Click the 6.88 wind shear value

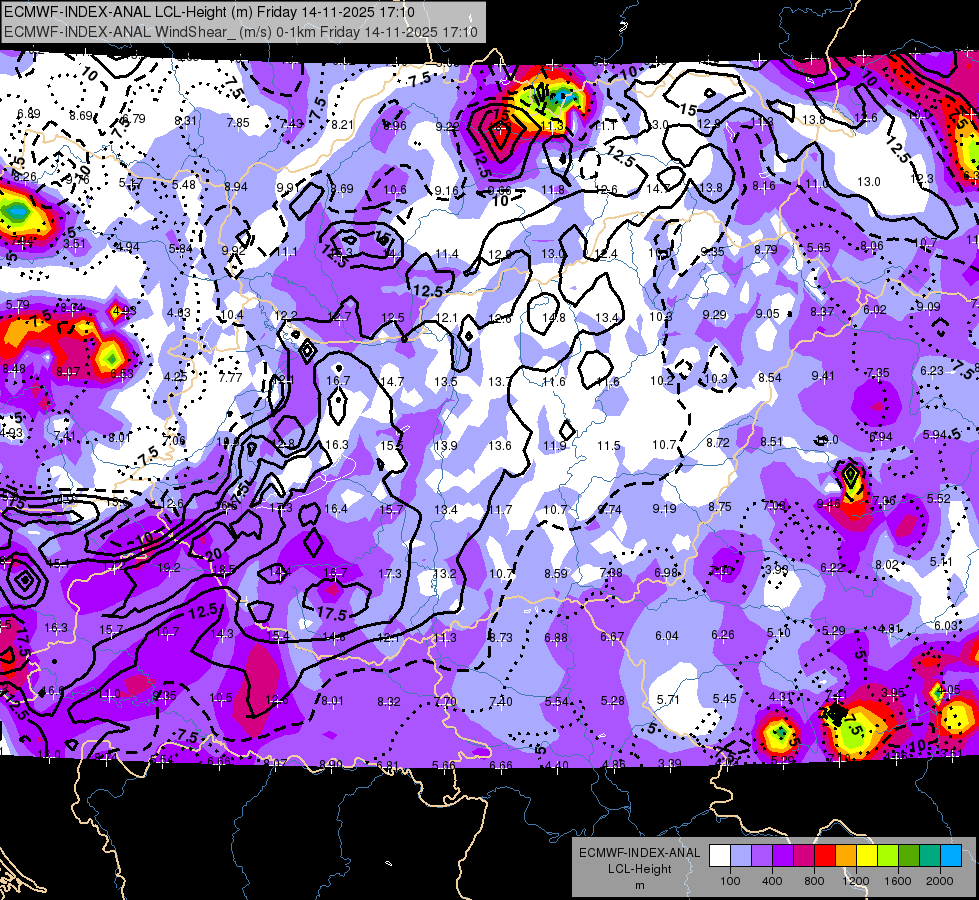556,637
